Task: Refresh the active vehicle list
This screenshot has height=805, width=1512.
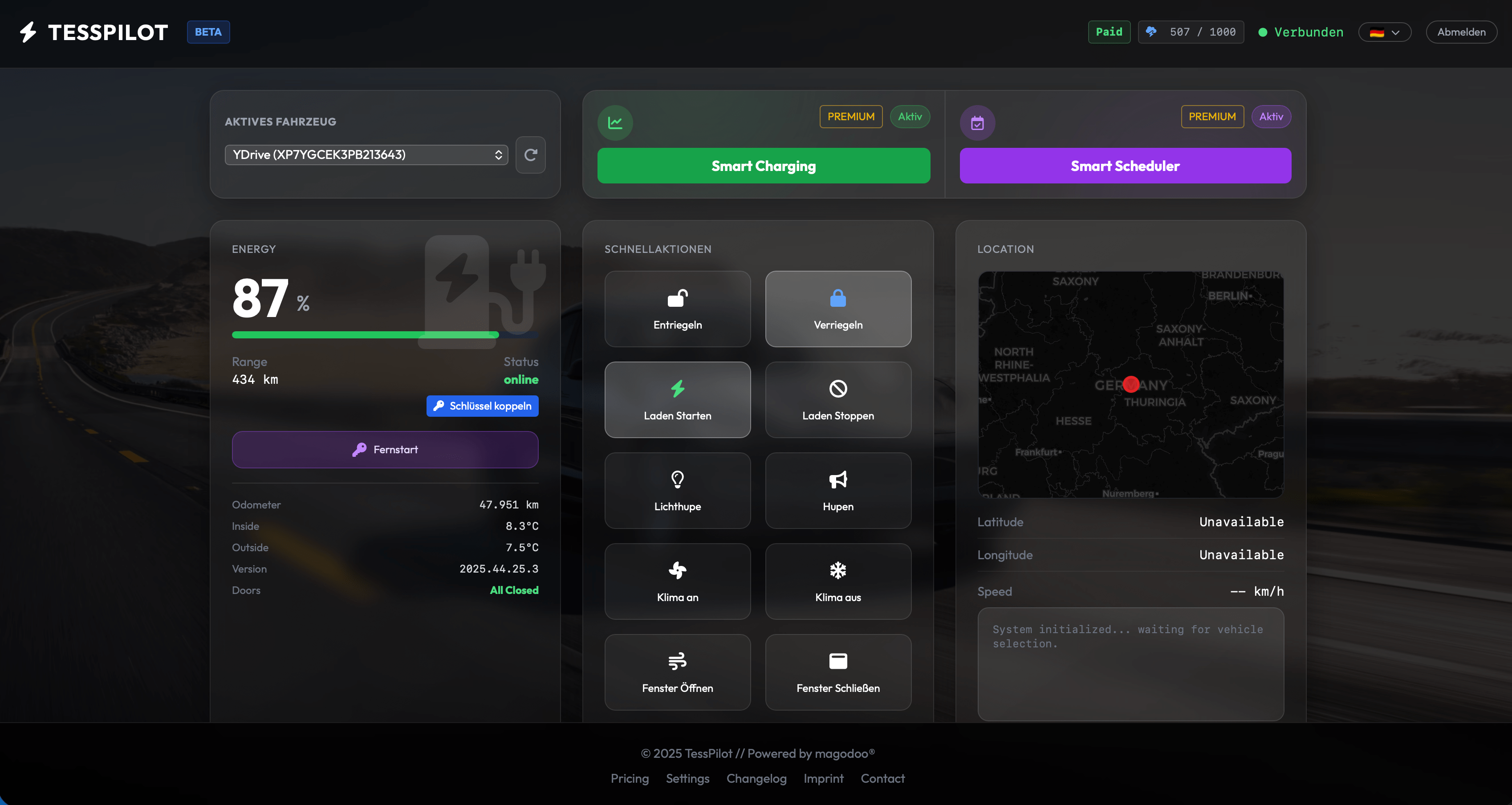Action: (530, 154)
